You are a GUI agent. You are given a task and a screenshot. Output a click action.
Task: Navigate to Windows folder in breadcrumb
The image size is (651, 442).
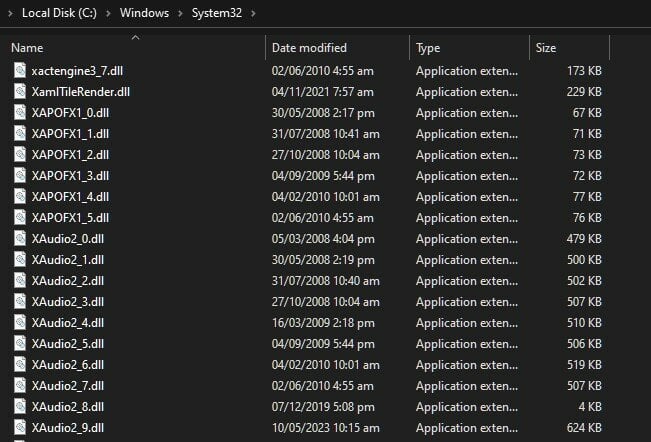(x=144, y=13)
